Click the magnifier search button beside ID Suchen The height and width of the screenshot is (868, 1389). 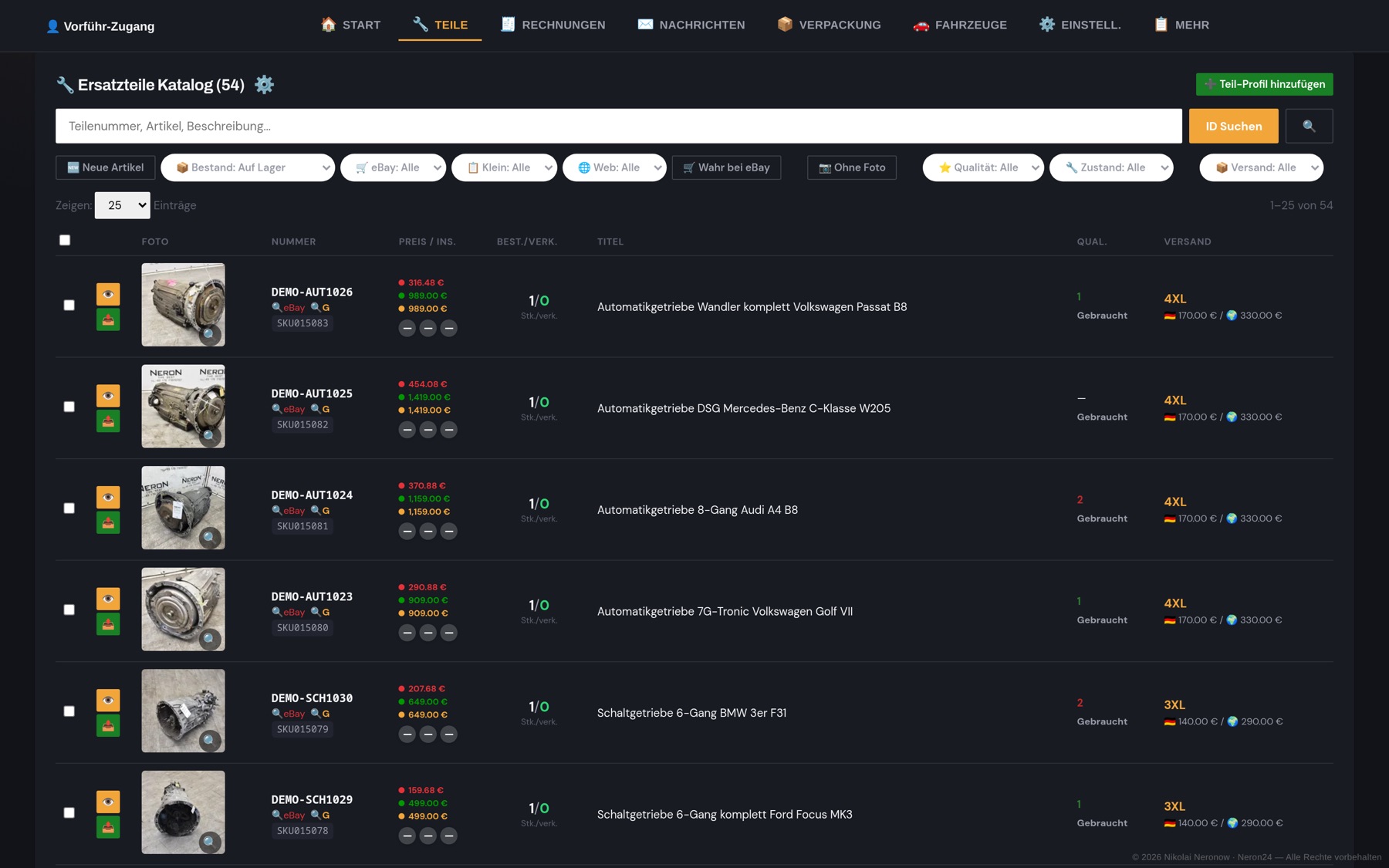[1309, 126]
